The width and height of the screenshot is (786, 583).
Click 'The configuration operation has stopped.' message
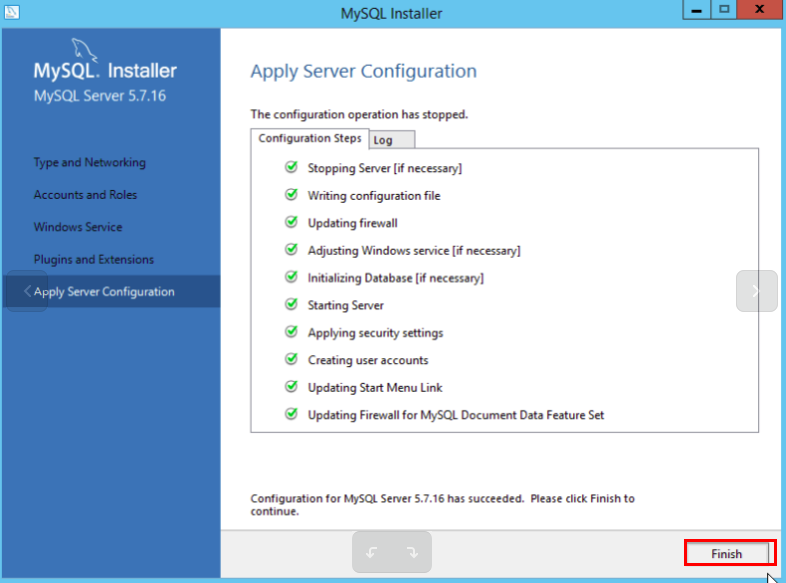coord(359,114)
